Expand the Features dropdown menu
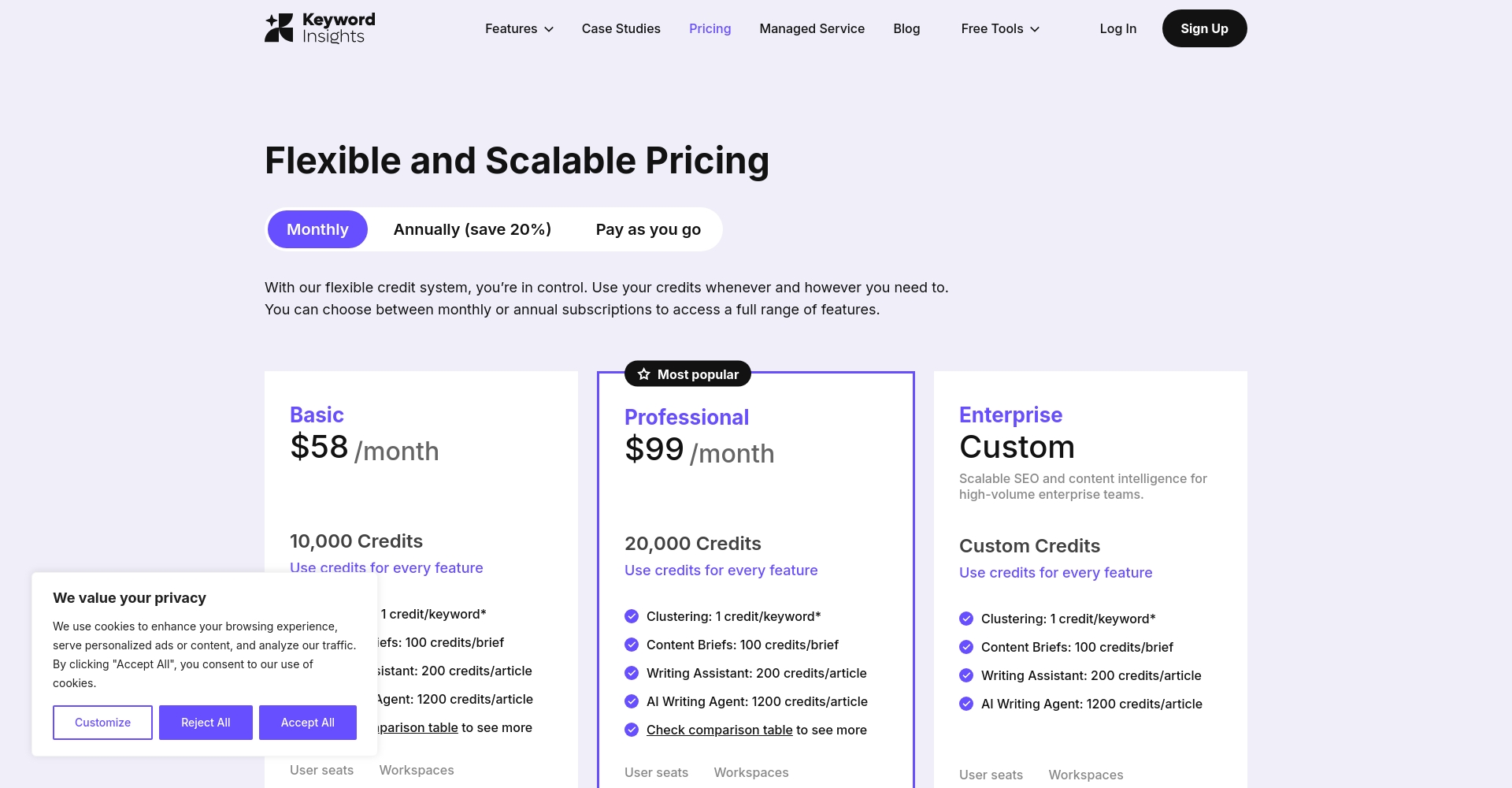This screenshot has width=1512, height=788. point(519,28)
